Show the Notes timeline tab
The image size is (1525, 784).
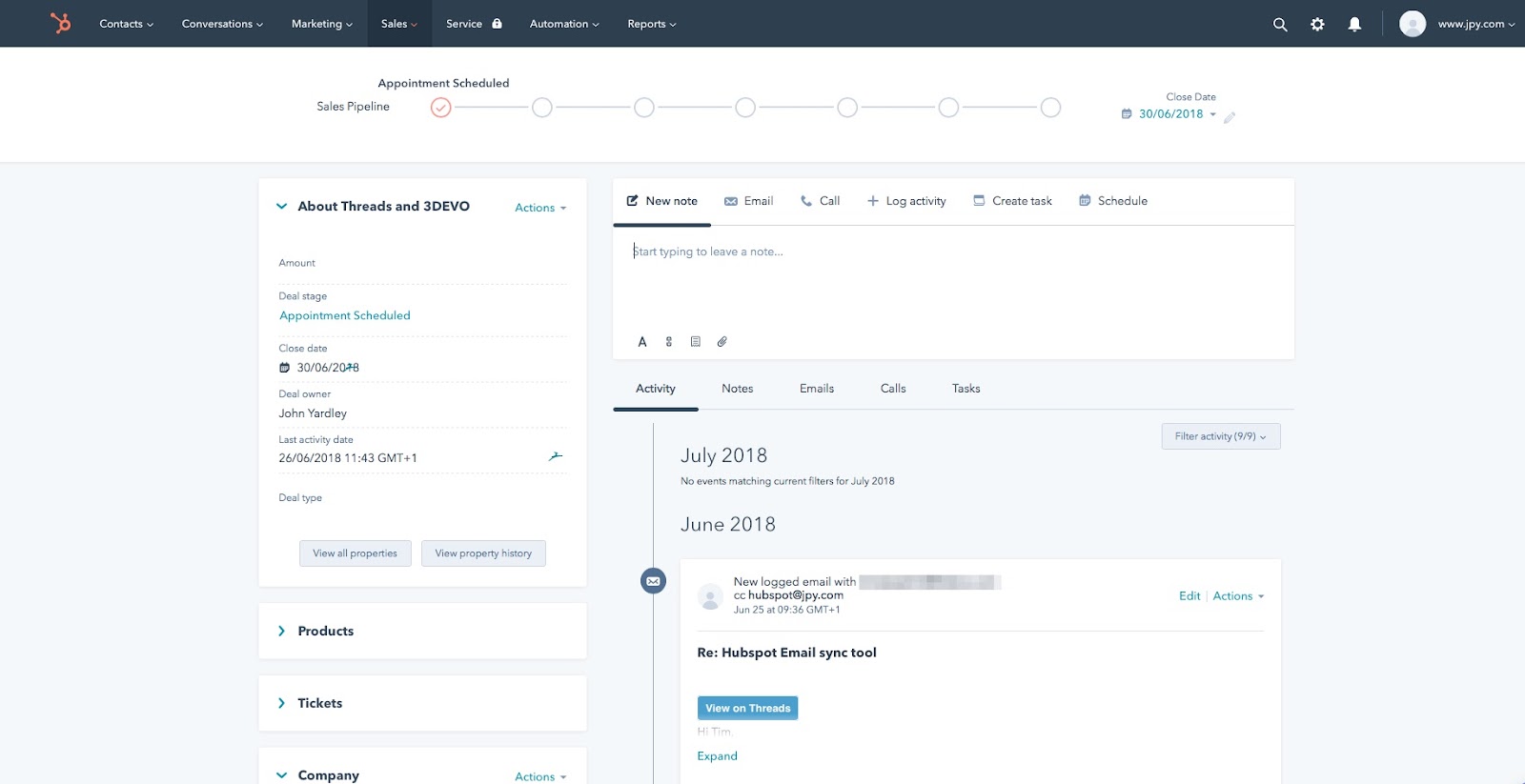[738, 389]
